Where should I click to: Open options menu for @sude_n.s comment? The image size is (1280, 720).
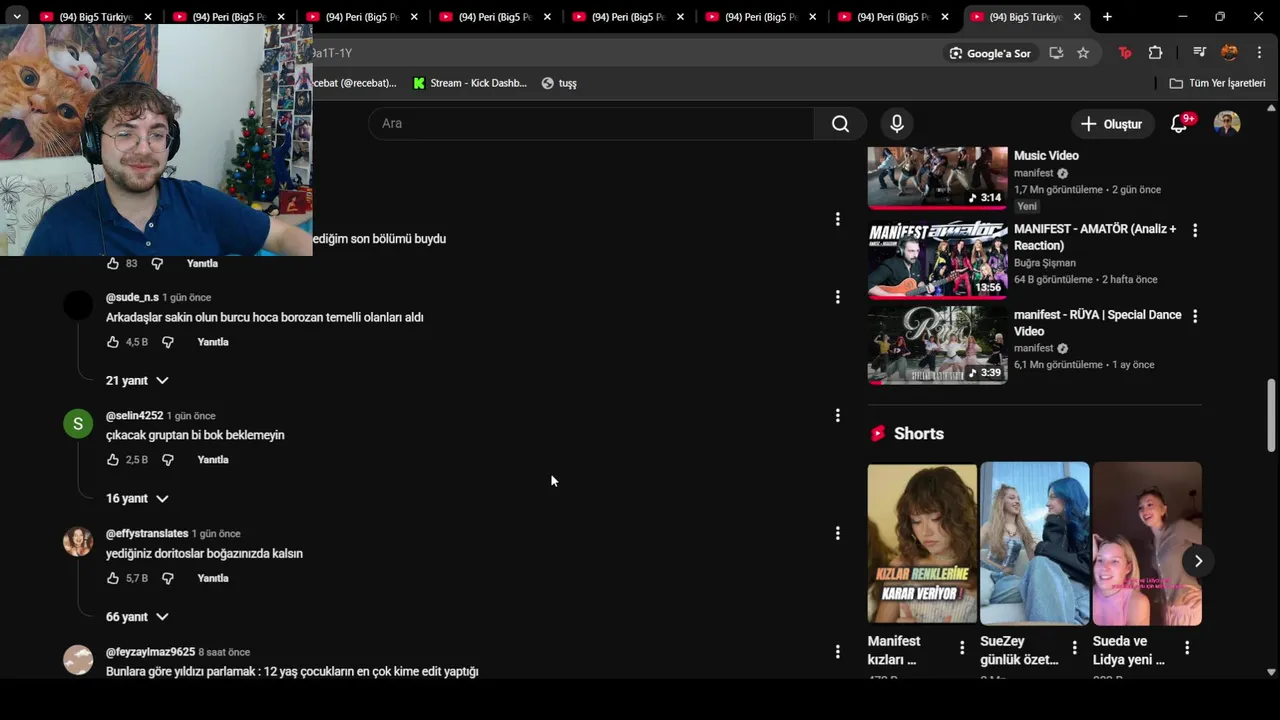pos(838,297)
